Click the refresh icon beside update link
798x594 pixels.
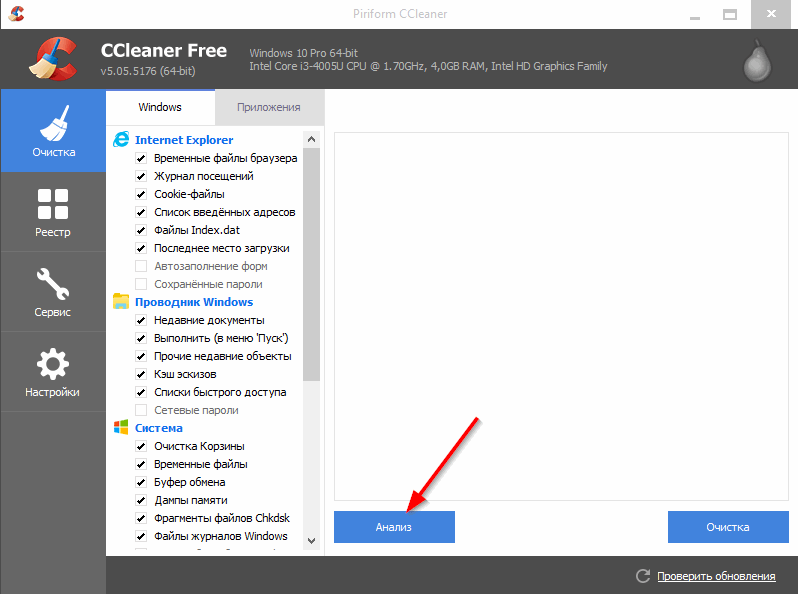coord(643,576)
